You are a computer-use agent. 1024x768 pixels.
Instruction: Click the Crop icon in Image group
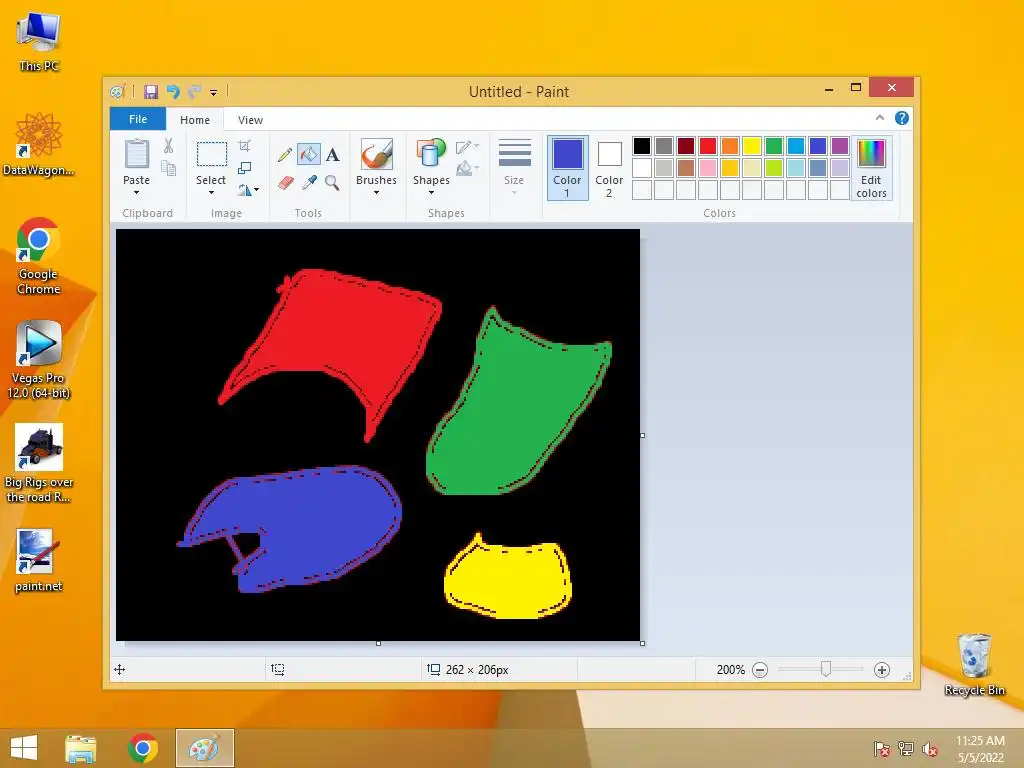click(244, 146)
